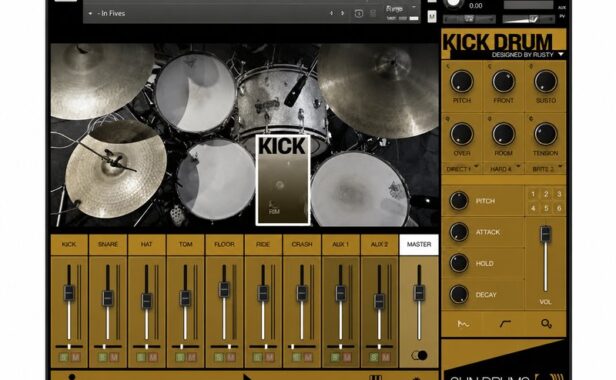This screenshot has width=616, height=380.
Task: Select the next preset arrow
Action: click(x=343, y=13)
